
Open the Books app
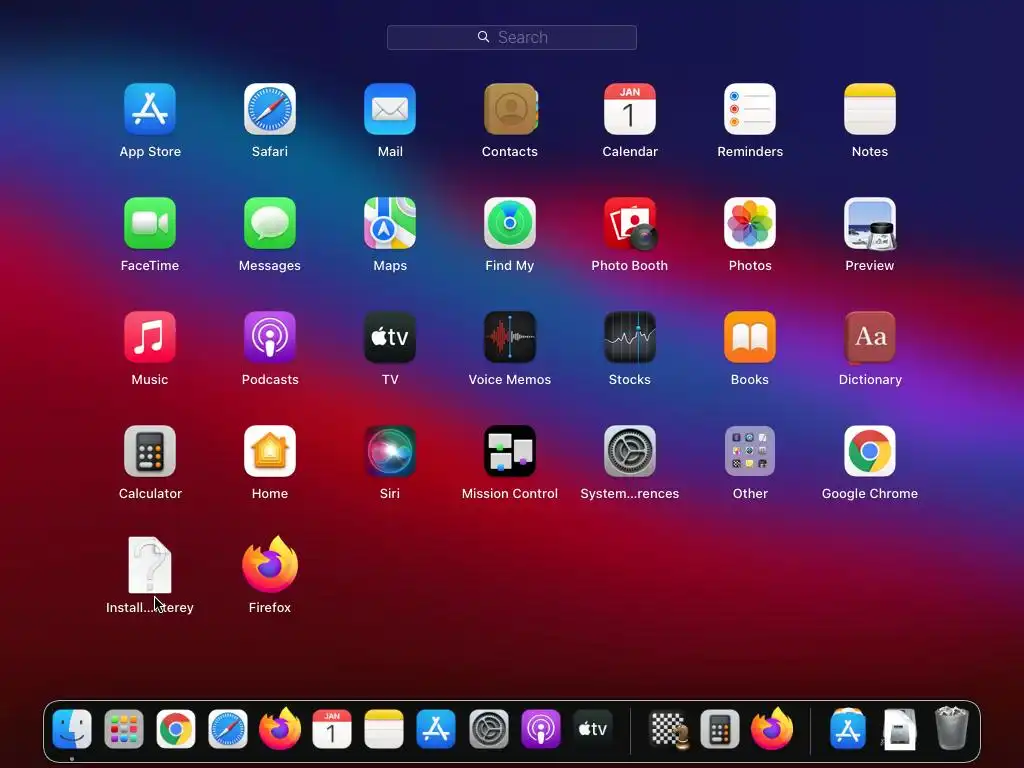[x=750, y=337]
